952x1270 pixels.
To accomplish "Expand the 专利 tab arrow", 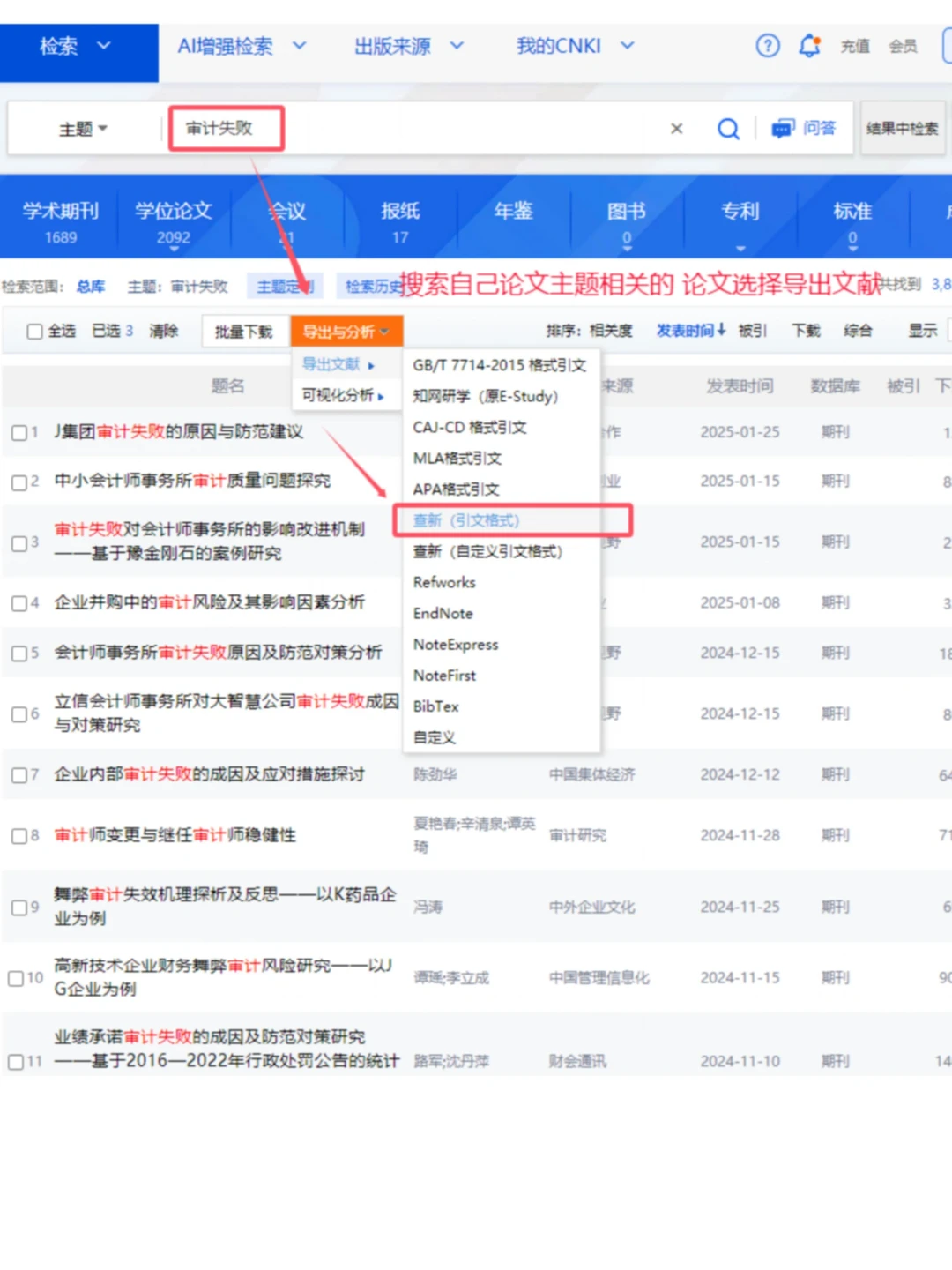I will [x=740, y=248].
